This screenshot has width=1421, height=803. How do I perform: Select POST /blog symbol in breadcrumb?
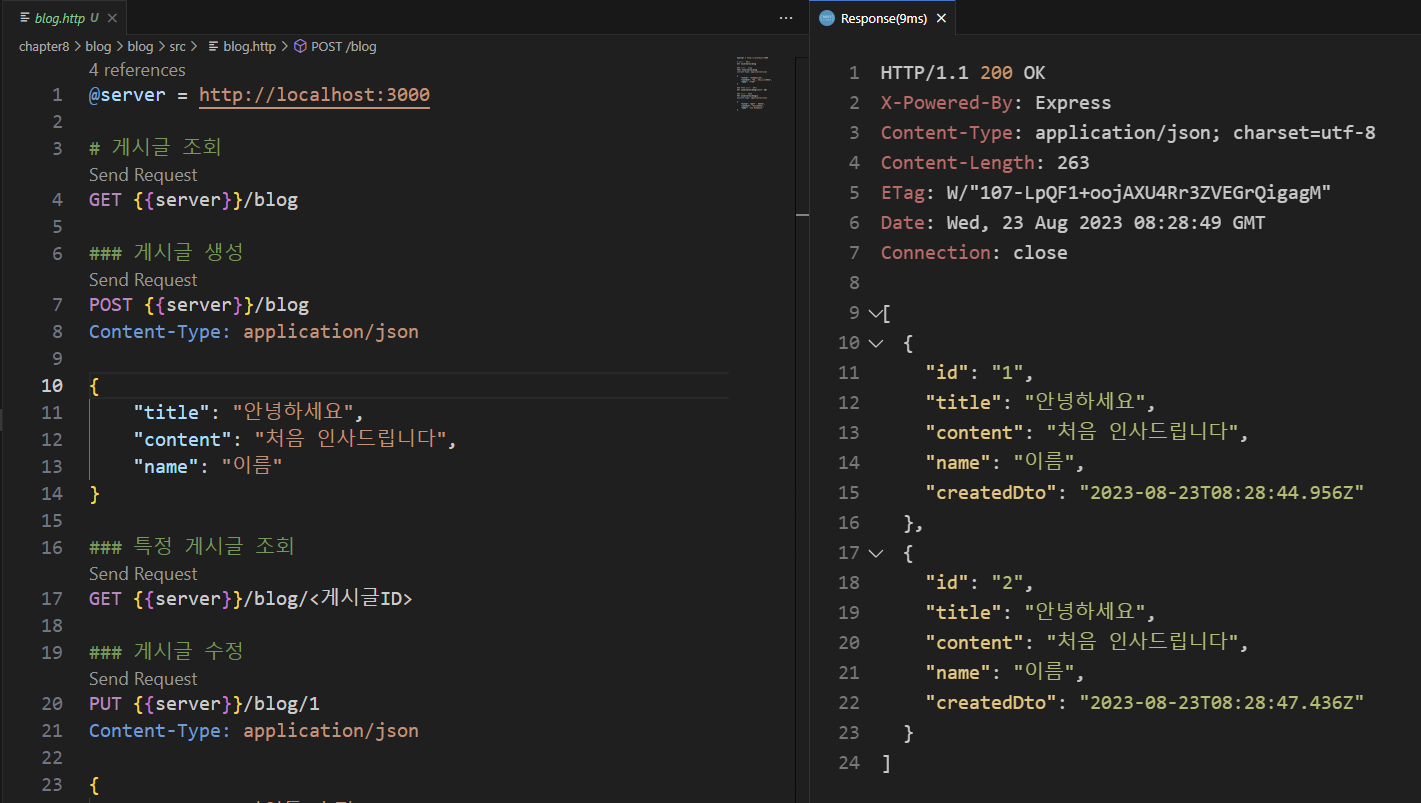[344, 46]
